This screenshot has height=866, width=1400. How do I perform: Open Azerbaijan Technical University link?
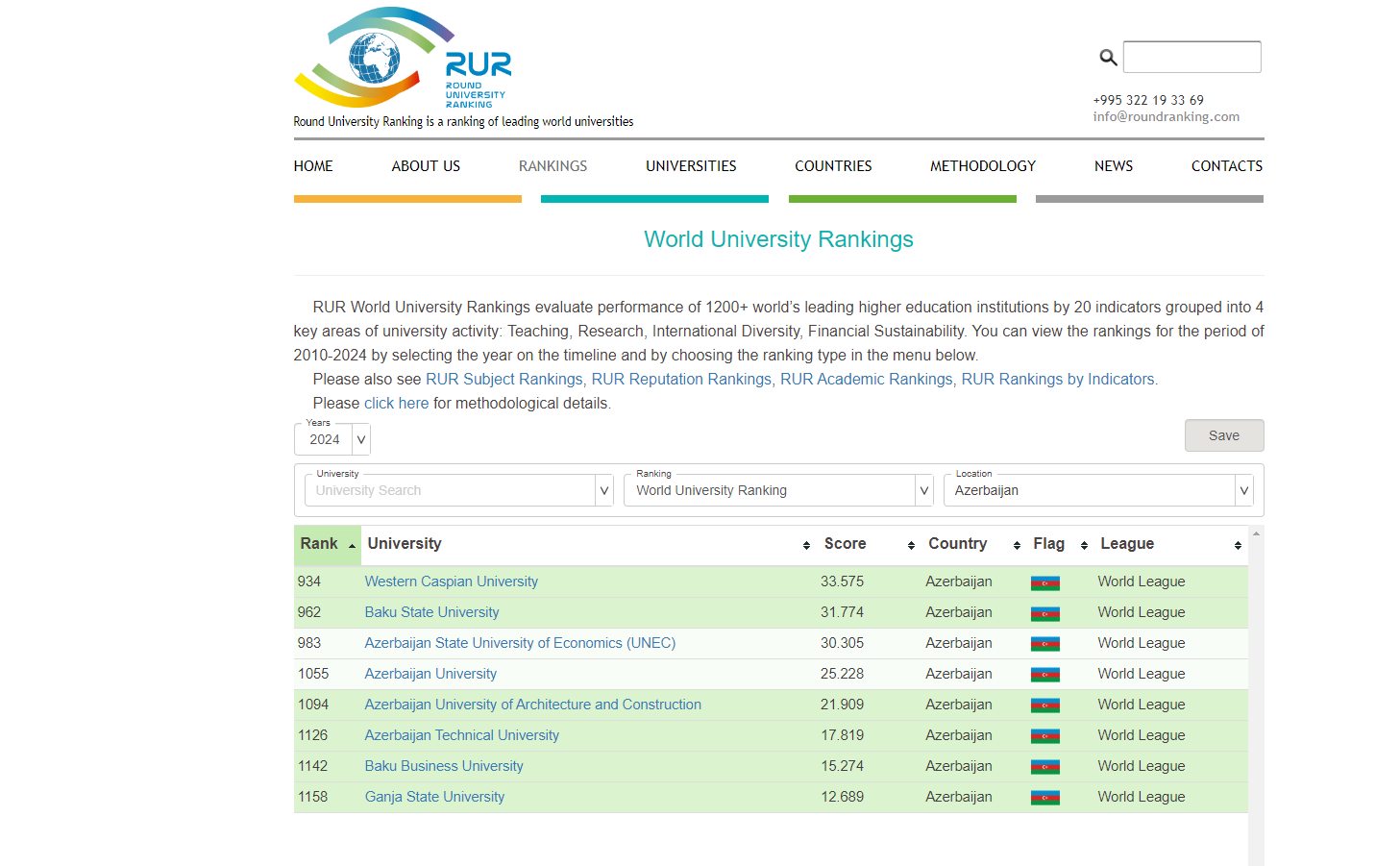click(x=462, y=735)
